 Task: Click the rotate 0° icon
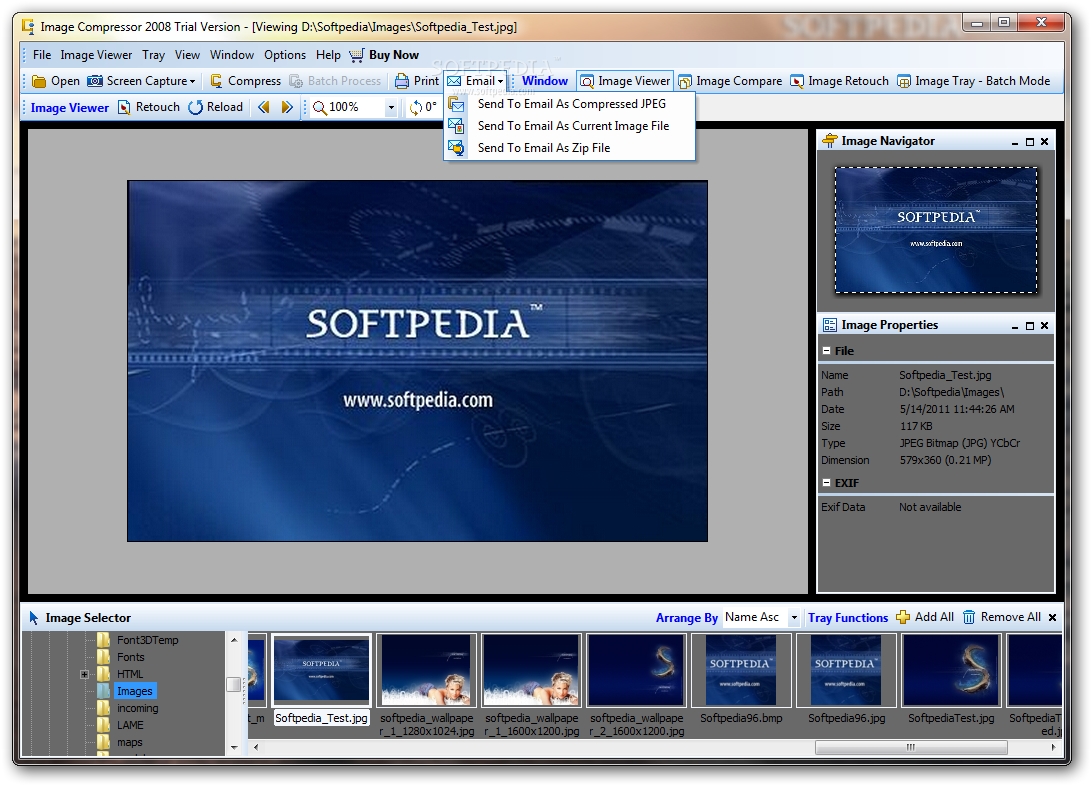pyautogui.click(x=416, y=107)
